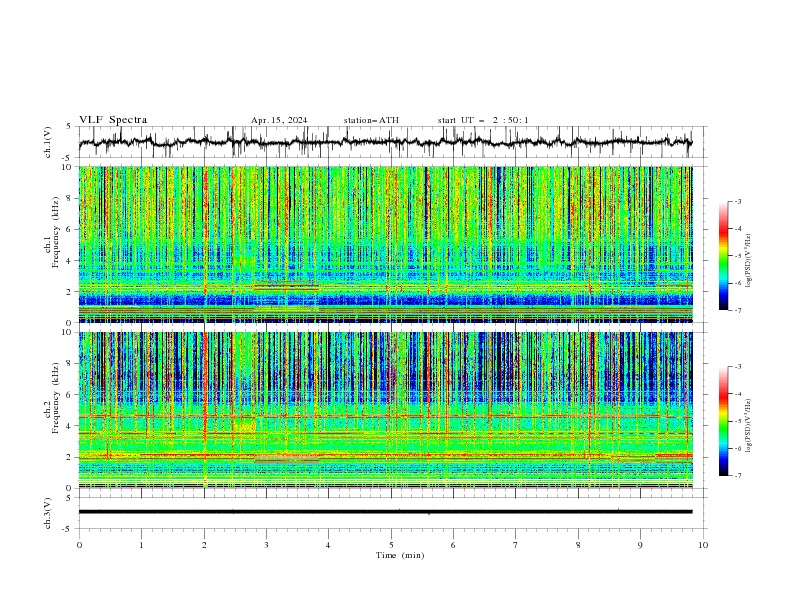Click the 'ch.1(V)' waveform axis label

click(x=48, y=142)
